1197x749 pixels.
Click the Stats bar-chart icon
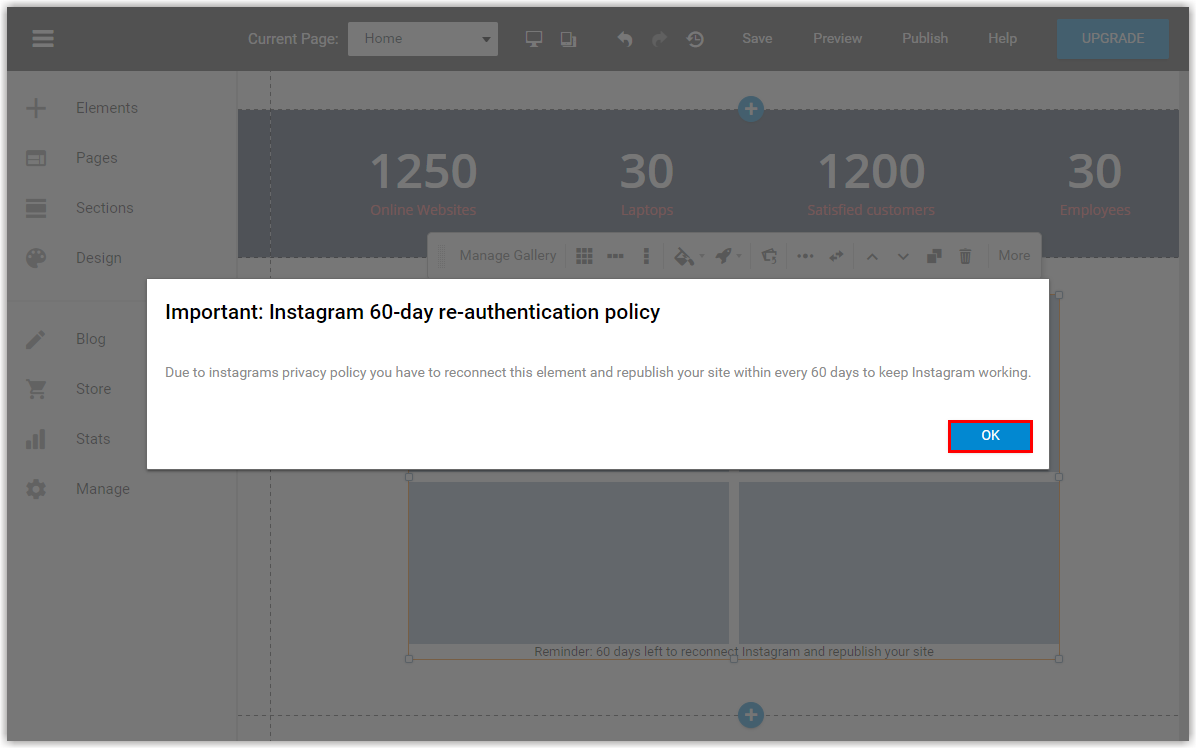click(36, 439)
